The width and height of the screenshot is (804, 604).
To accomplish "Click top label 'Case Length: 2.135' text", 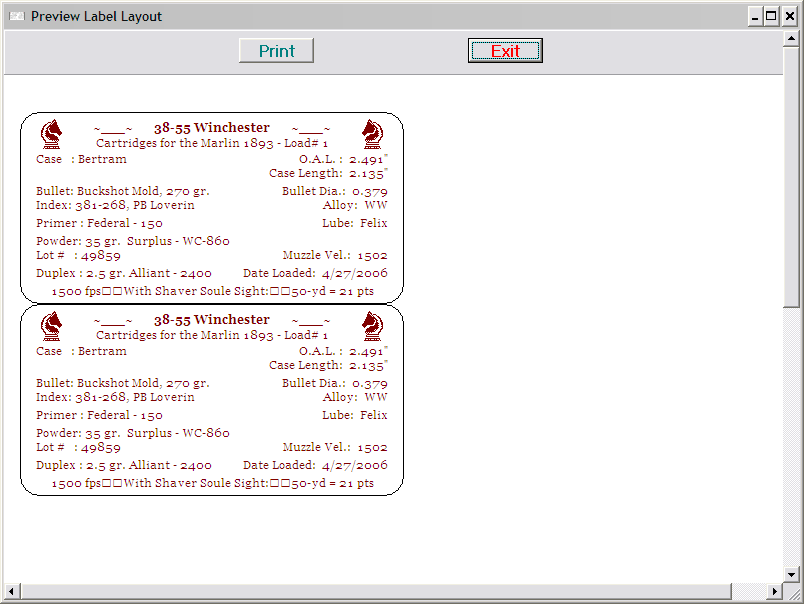I will tap(328, 173).
